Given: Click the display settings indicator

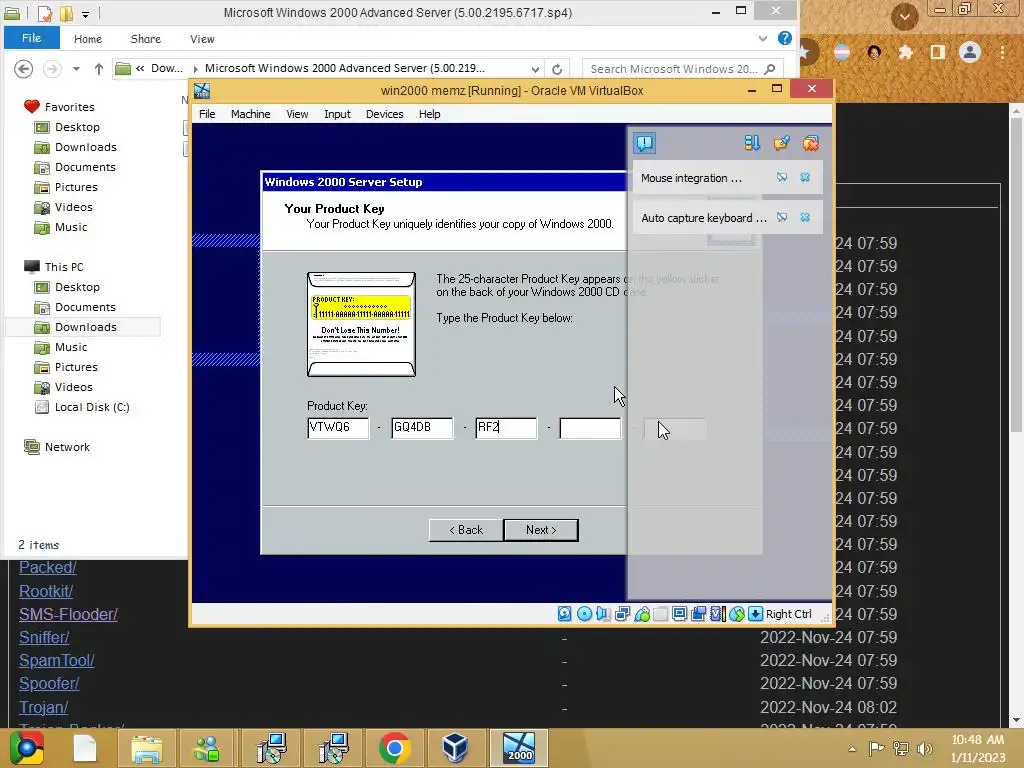Looking at the screenshot, I should click(x=679, y=614).
